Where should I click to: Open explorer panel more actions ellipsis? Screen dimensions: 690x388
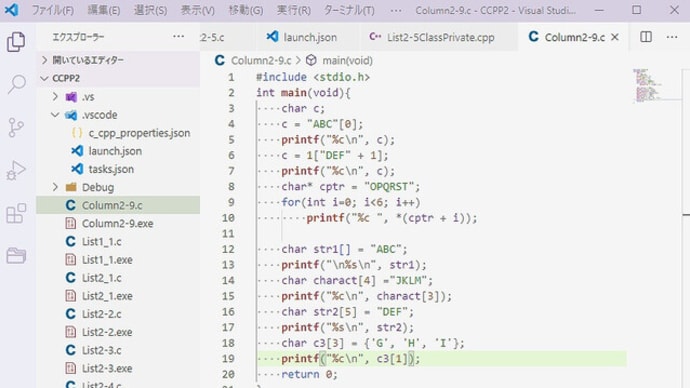pyautogui.click(x=178, y=37)
